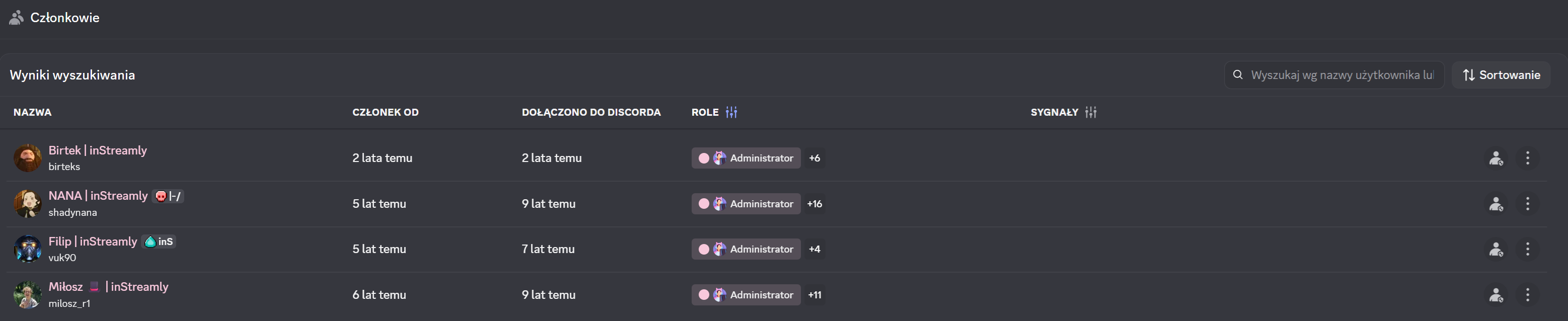
Task: Expand the +16 hidden roles for shadynana
Action: [815, 204]
